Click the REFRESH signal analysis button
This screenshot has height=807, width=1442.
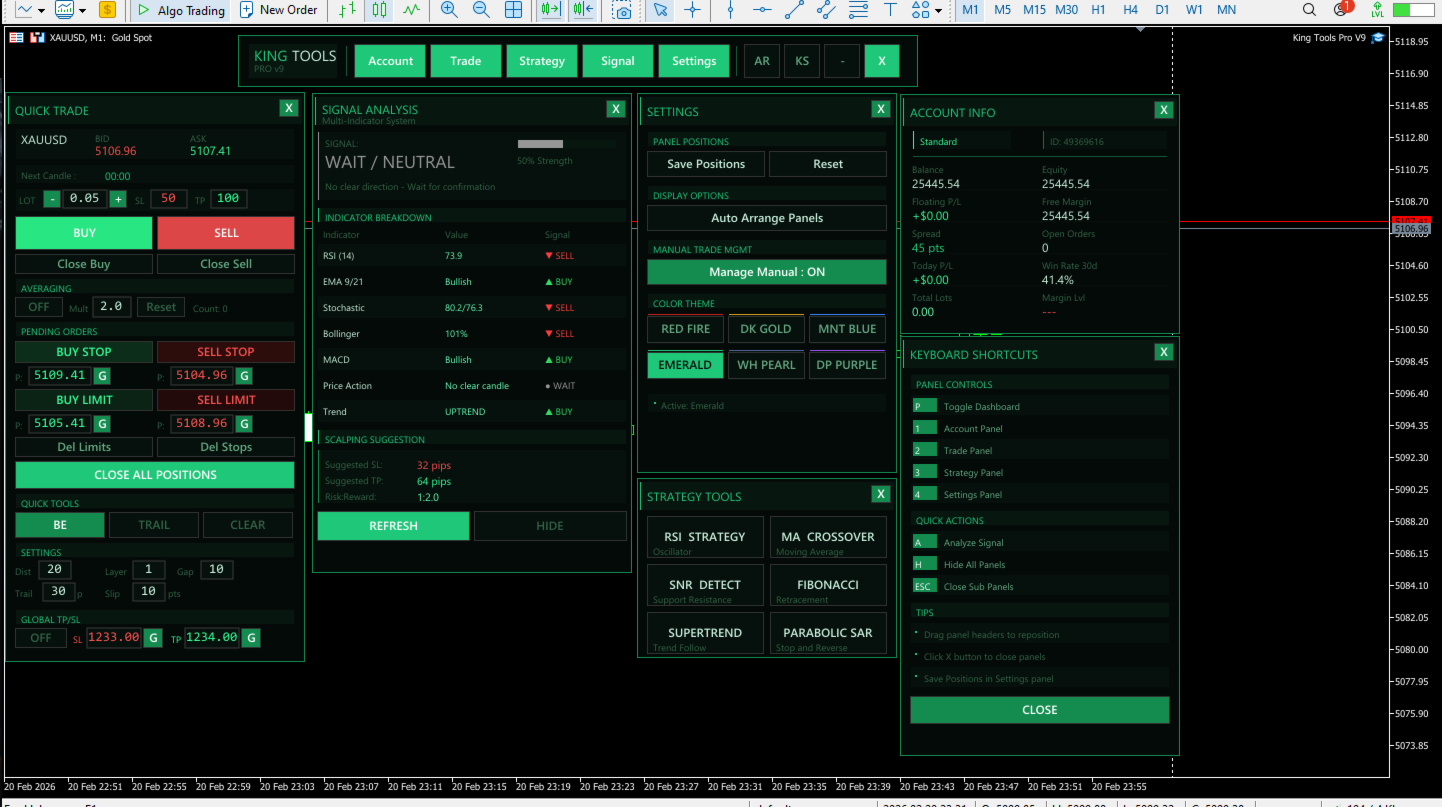pyautogui.click(x=393, y=526)
